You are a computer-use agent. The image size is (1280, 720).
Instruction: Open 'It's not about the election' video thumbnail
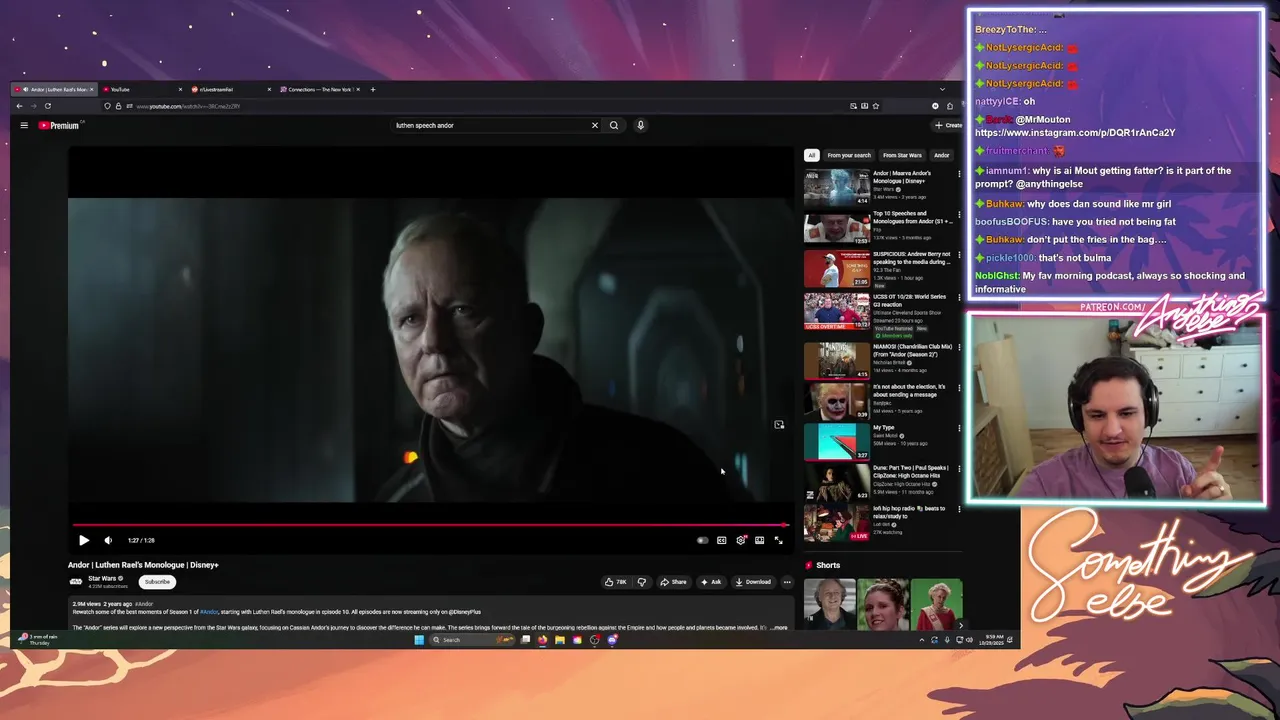[x=837, y=401]
